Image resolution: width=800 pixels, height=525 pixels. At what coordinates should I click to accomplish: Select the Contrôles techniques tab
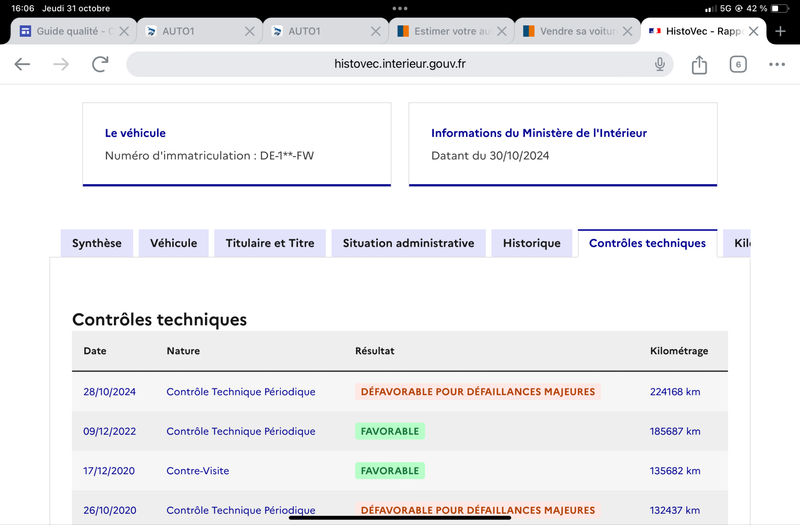[x=647, y=243]
